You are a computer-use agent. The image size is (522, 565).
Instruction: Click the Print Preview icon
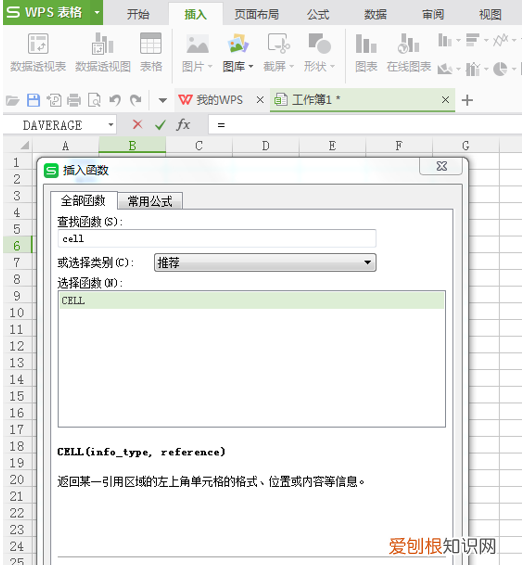pos(94,100)
